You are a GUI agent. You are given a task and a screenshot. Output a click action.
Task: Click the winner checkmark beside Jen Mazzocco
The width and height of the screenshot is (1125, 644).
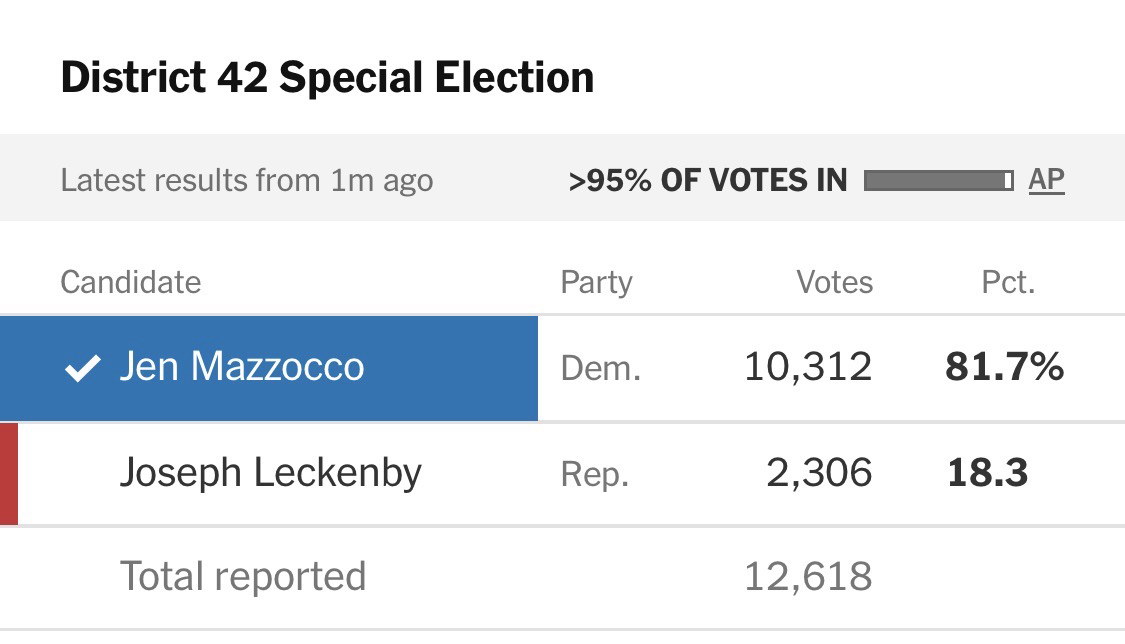pos(82,369)
